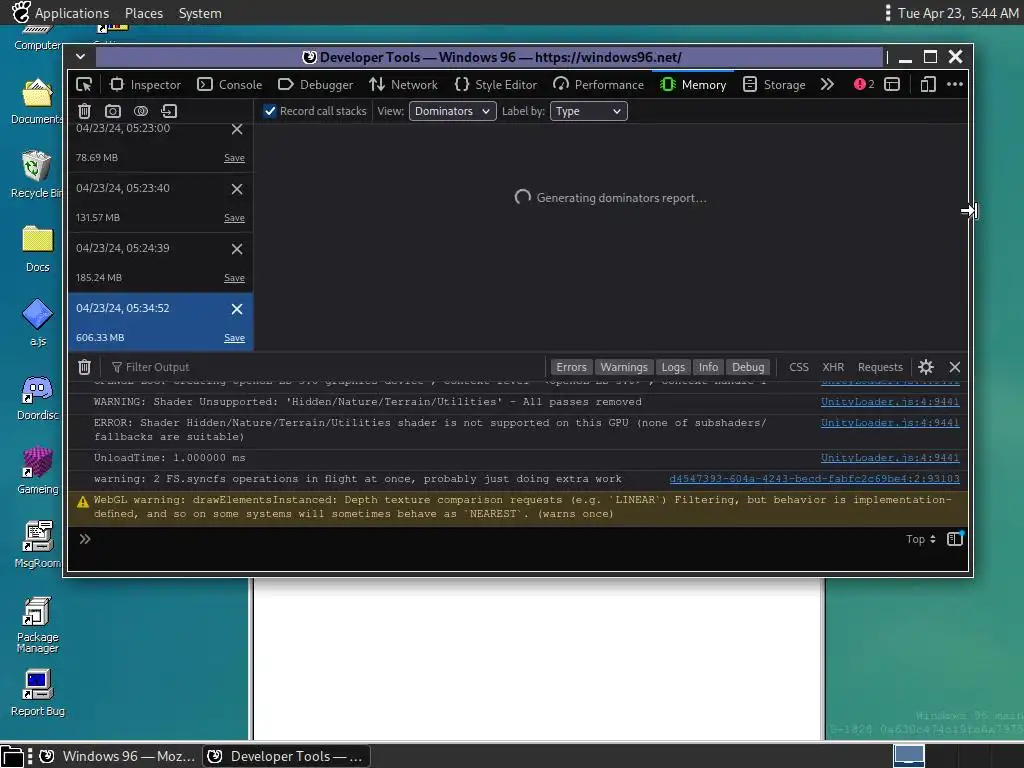Save the 185.24 MB snapshot
1024x768 pixels.
(x=234, y=278)
